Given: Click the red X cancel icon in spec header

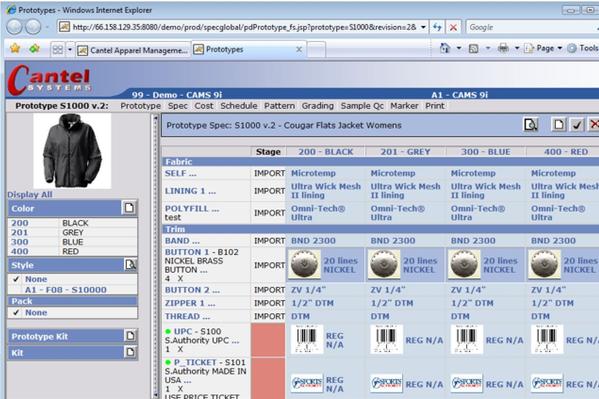Looking at the screenshot, I should [x=594, y=125].
